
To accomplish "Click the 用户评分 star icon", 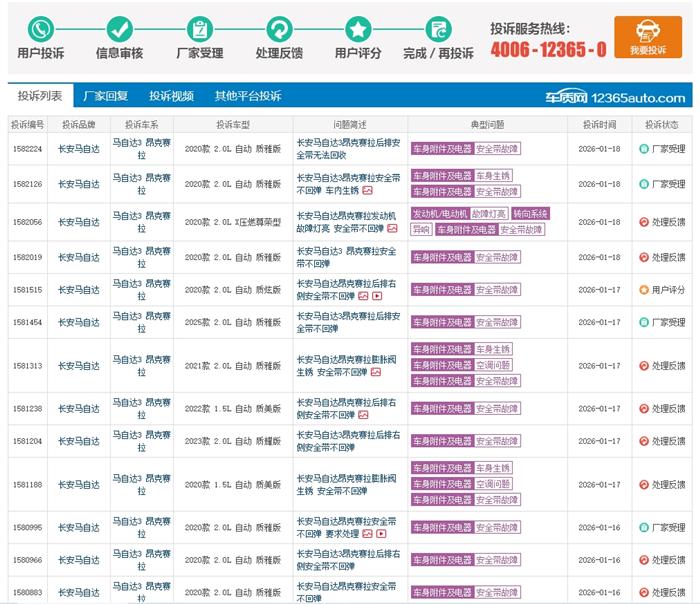I will point(358,28).
